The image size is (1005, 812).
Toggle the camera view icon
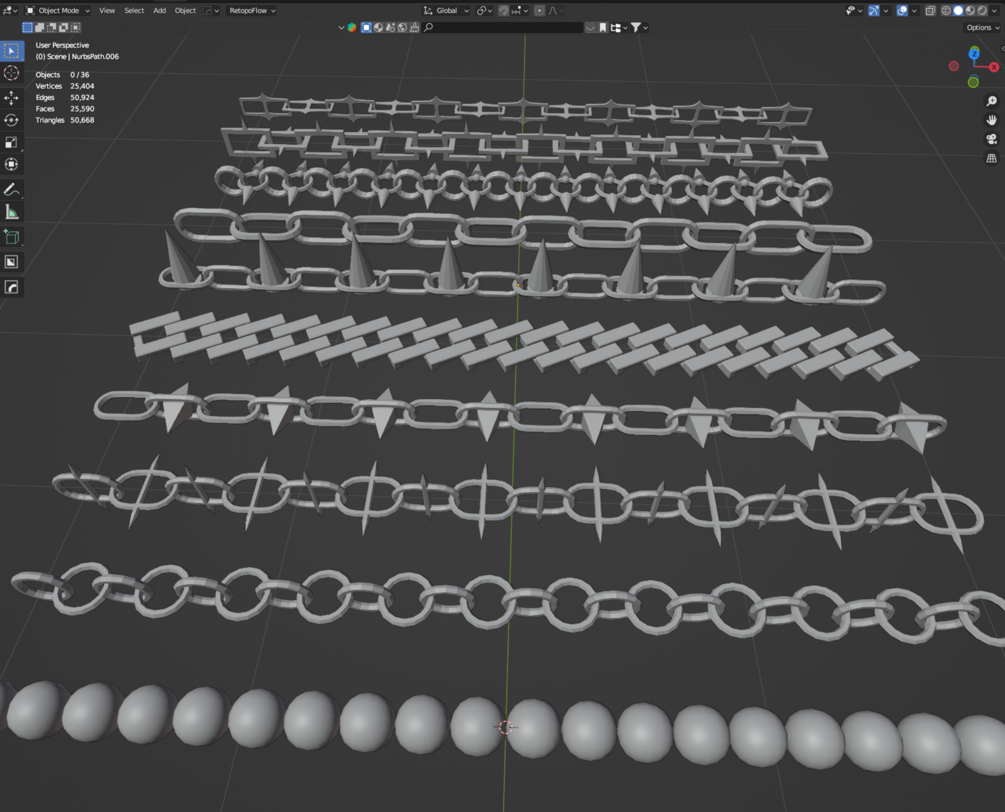pos(992,139)
